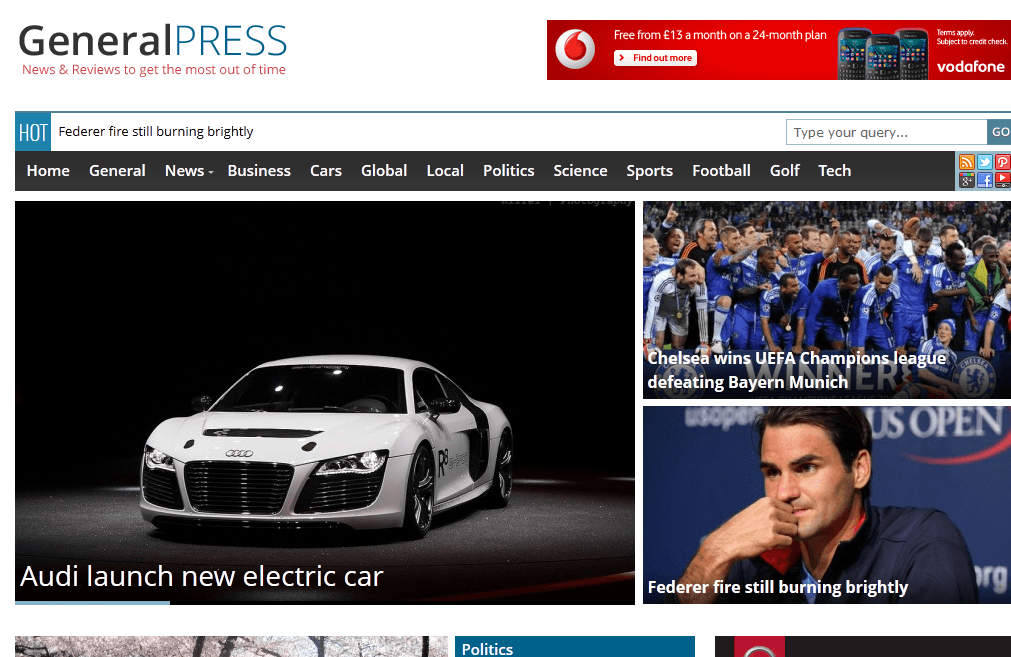The image size is (1011, 657).
Task: Click the HOT label beside the ticker
Action: (x=33, y=132)
